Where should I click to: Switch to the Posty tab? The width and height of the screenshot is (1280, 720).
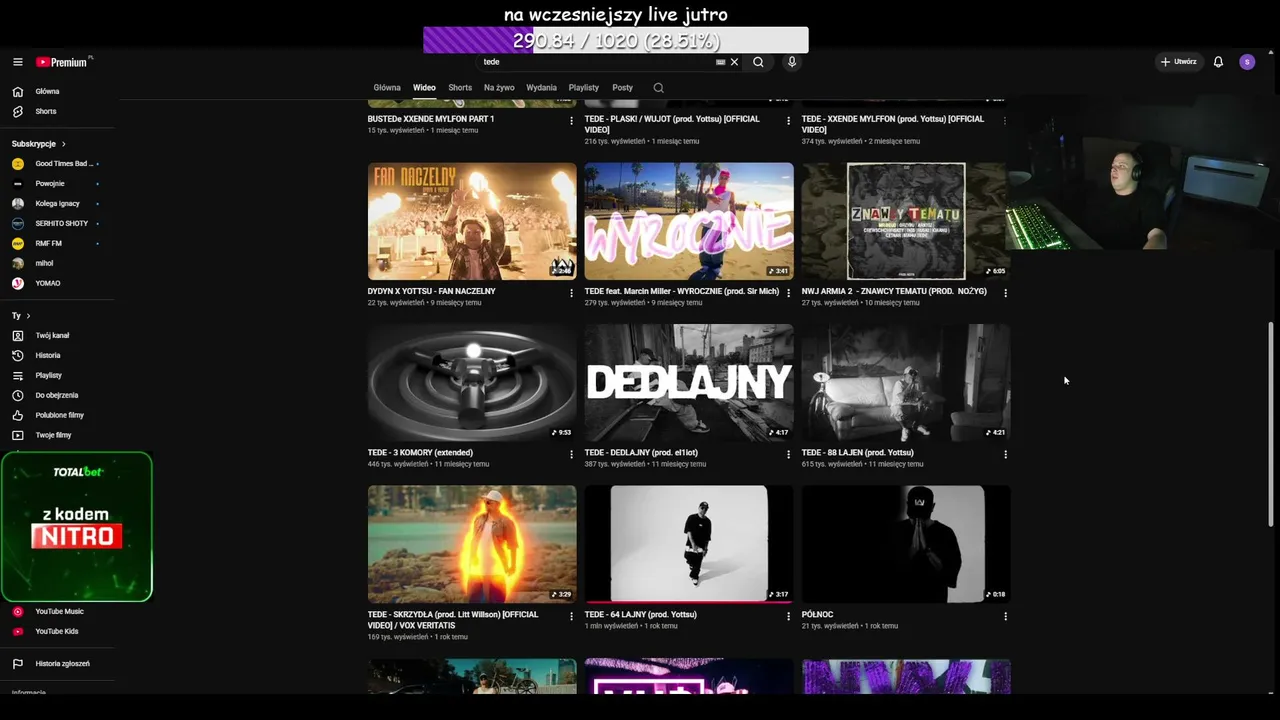(622, 88)
